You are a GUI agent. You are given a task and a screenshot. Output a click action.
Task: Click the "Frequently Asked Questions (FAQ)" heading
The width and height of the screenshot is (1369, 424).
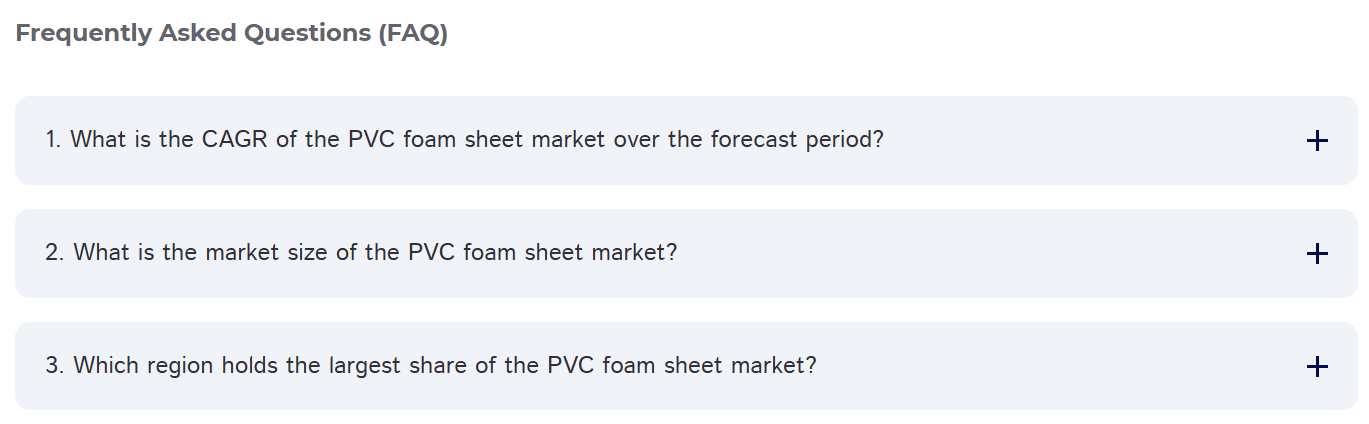pos(232,33)
